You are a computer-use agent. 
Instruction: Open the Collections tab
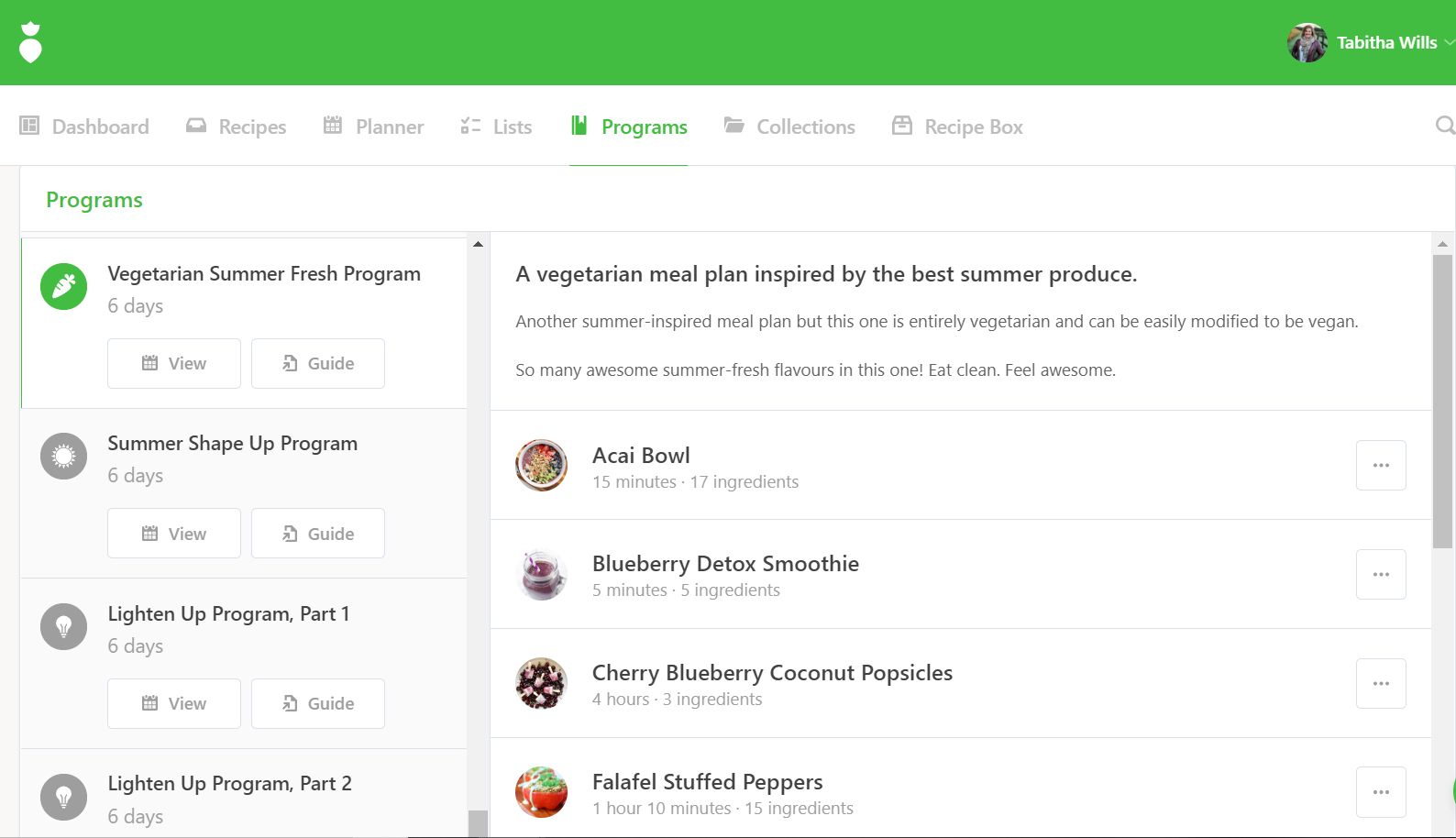click(789, 127)
